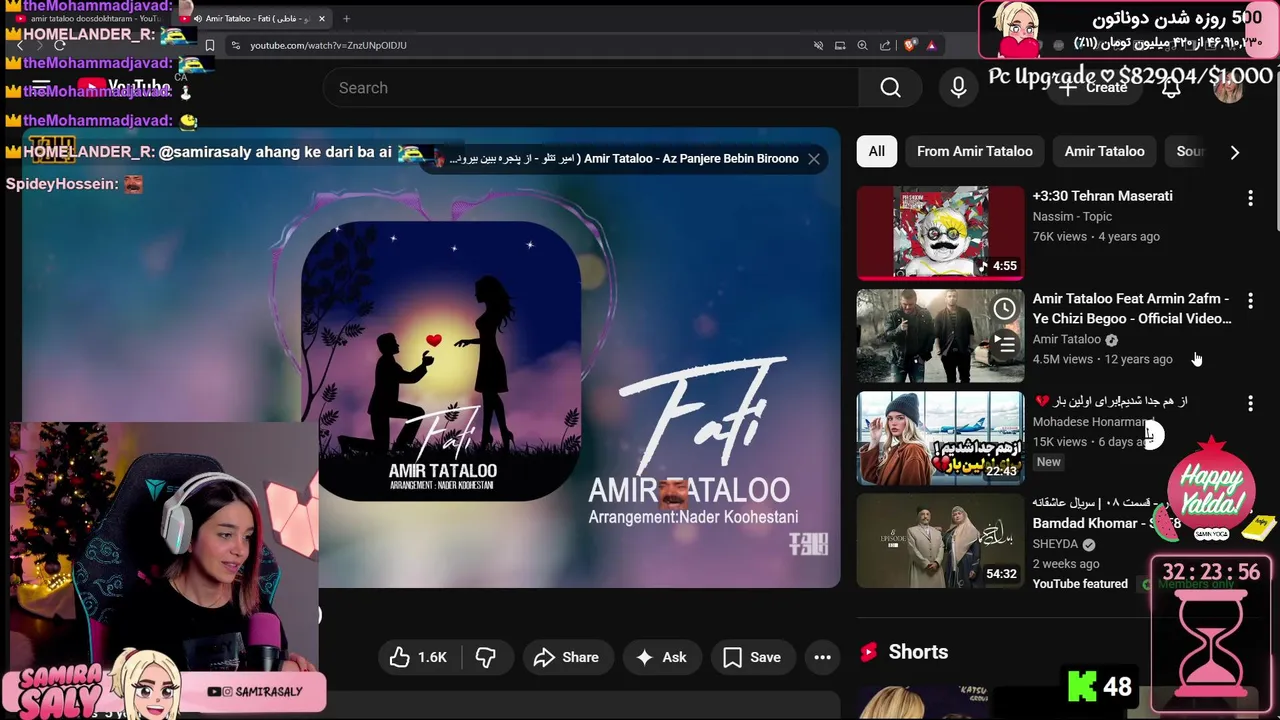Add Ye Chizi Begoo to queue

[x=1004, y=344]
